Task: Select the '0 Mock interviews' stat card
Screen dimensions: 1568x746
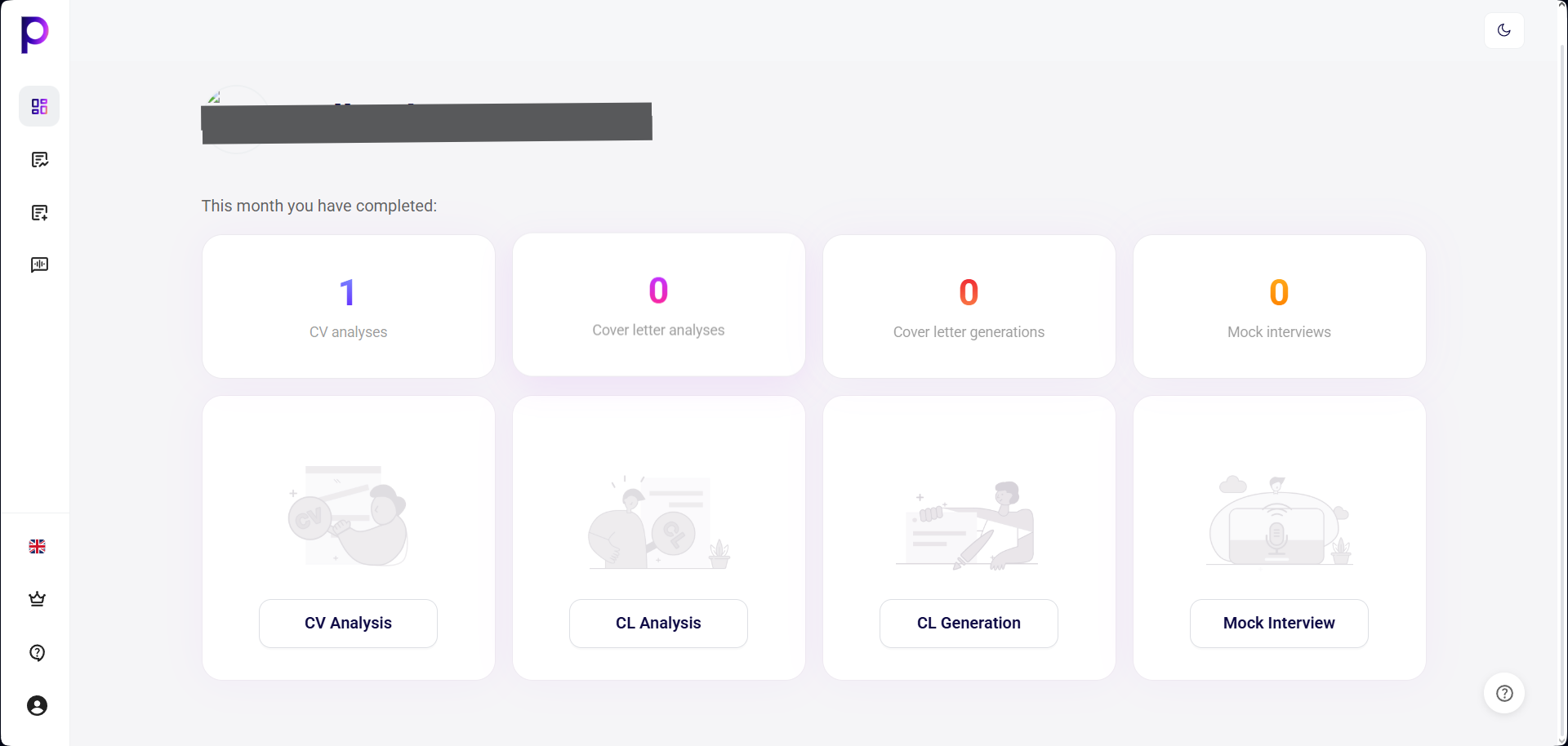Action: (1279, 306)
